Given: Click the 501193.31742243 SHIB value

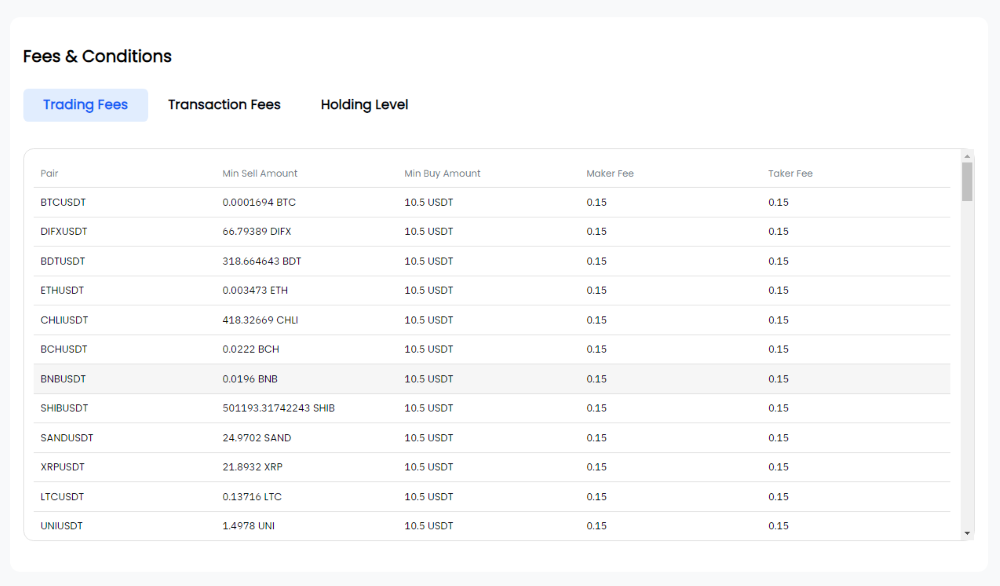Looking at the screenshot, I should (279, 408).
